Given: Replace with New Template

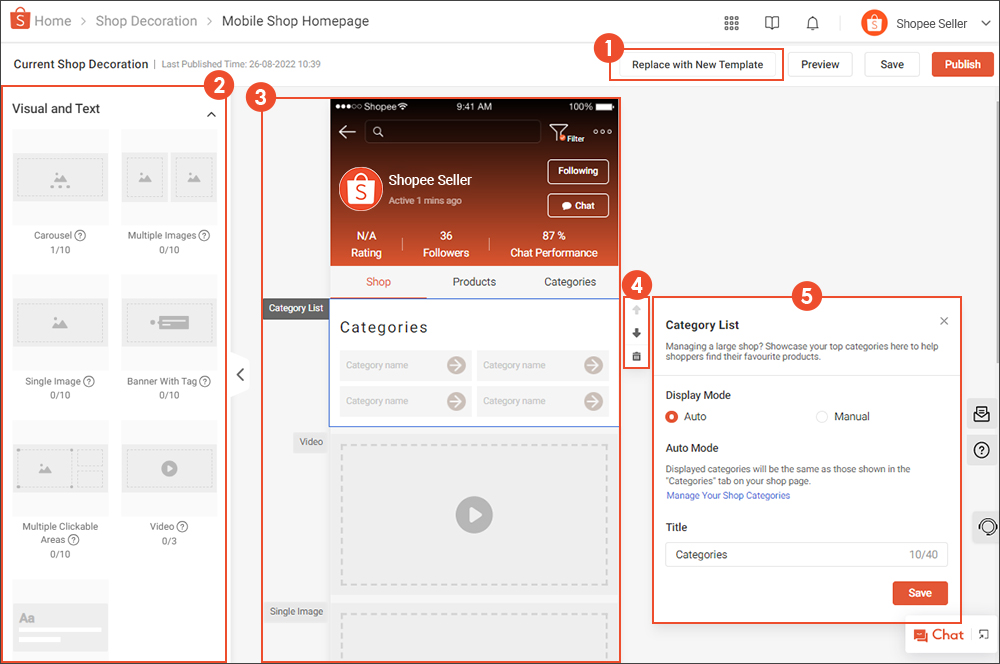Looking at the screenshot, I should tap(696, 63).
